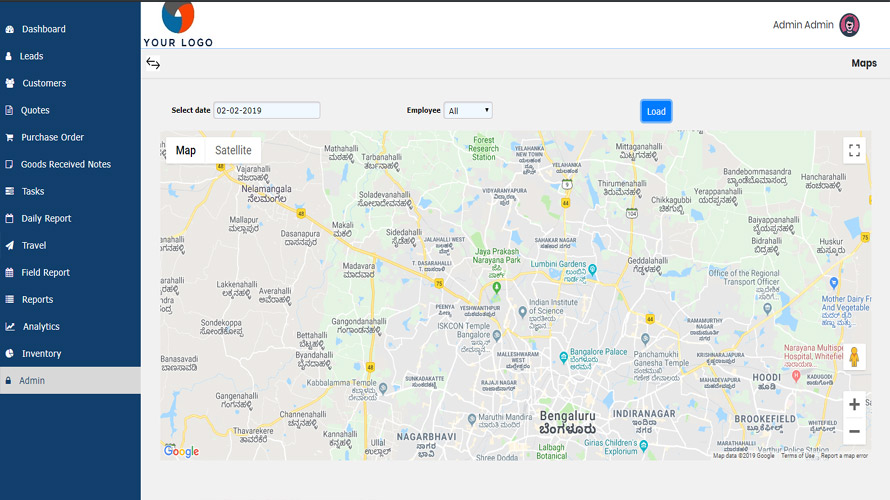
Task: Click the Admin user avatar
Action: (849, 25)
